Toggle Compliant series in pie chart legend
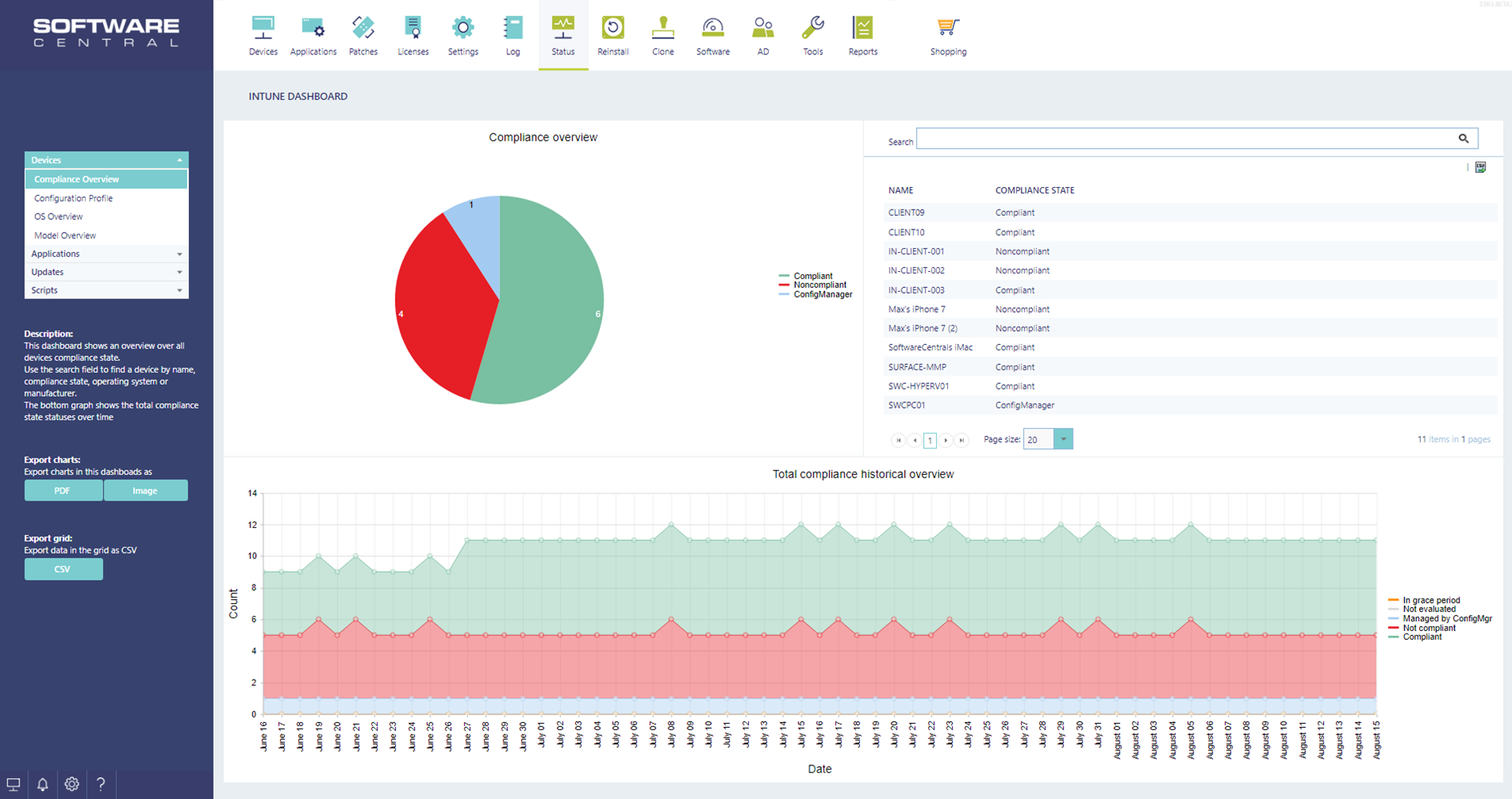Image resolution: width=1512 pixels, height=799 pixels. 812,276
